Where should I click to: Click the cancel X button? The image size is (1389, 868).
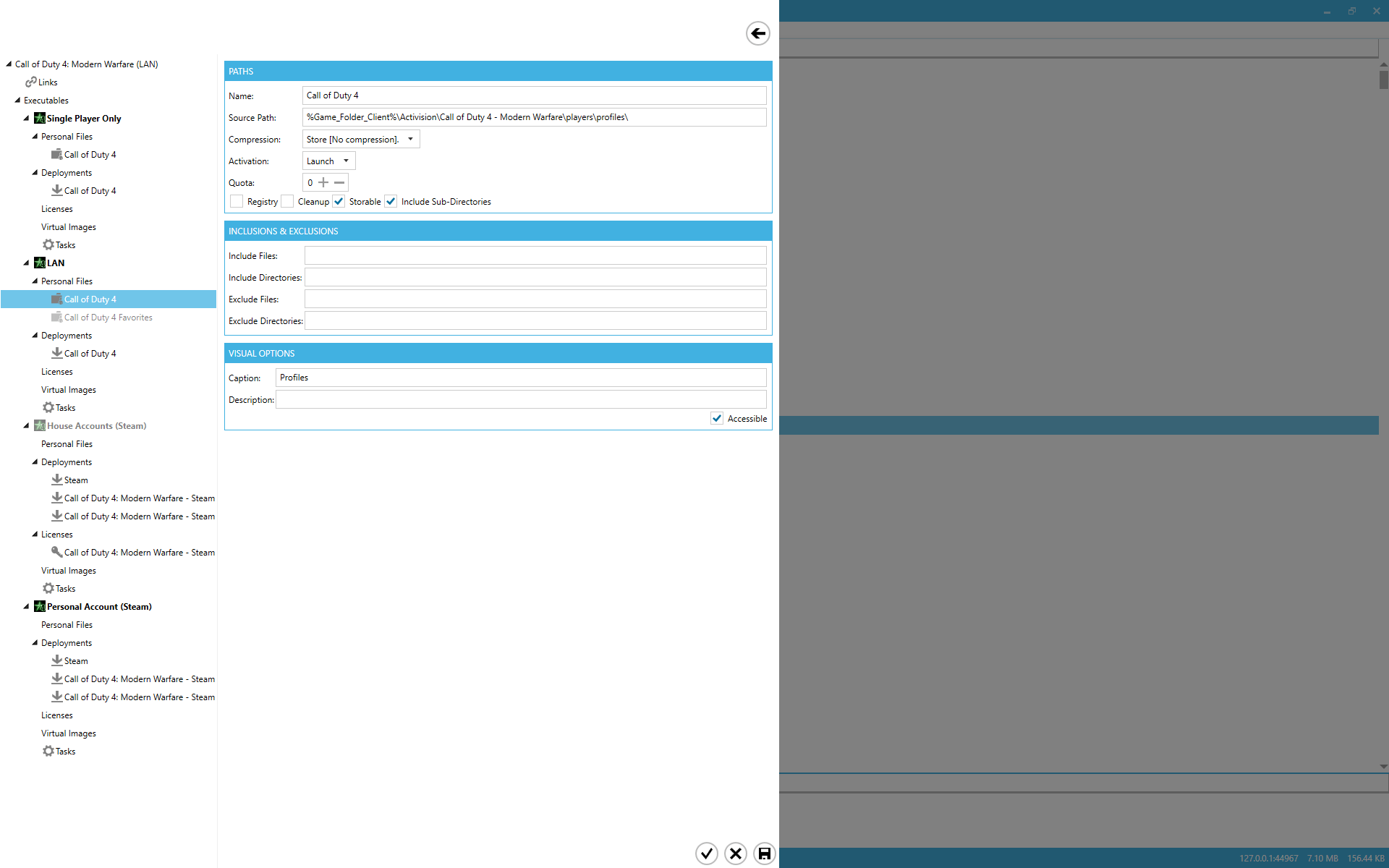pyautogui.click(x=736, y=854)
